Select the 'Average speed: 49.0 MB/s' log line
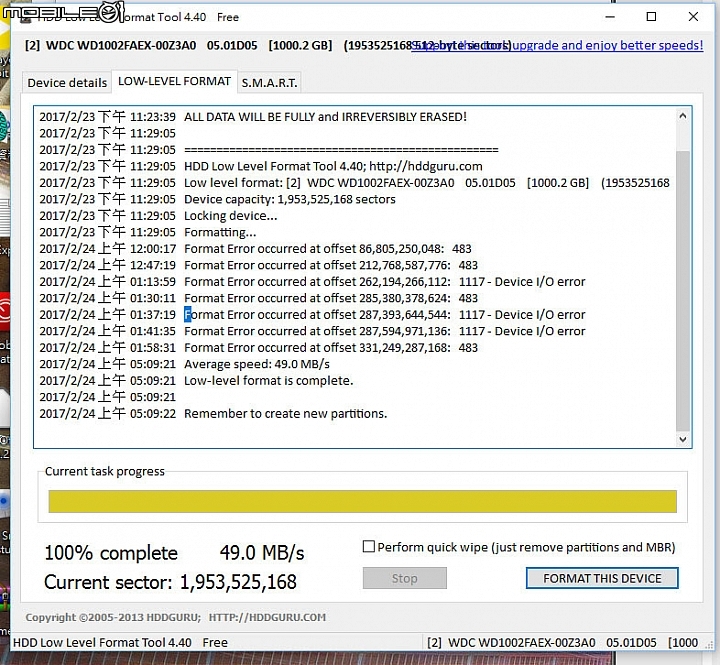This screenshot has width=720, height=665. tap(185, 364)
